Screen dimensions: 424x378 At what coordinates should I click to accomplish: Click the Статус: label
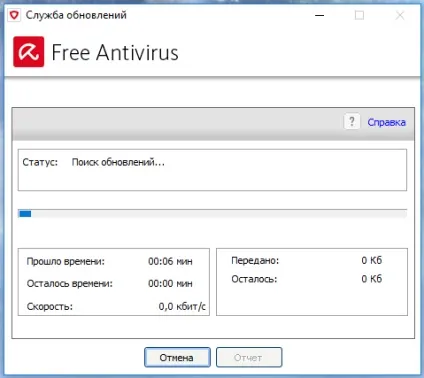tap(40, 162)
